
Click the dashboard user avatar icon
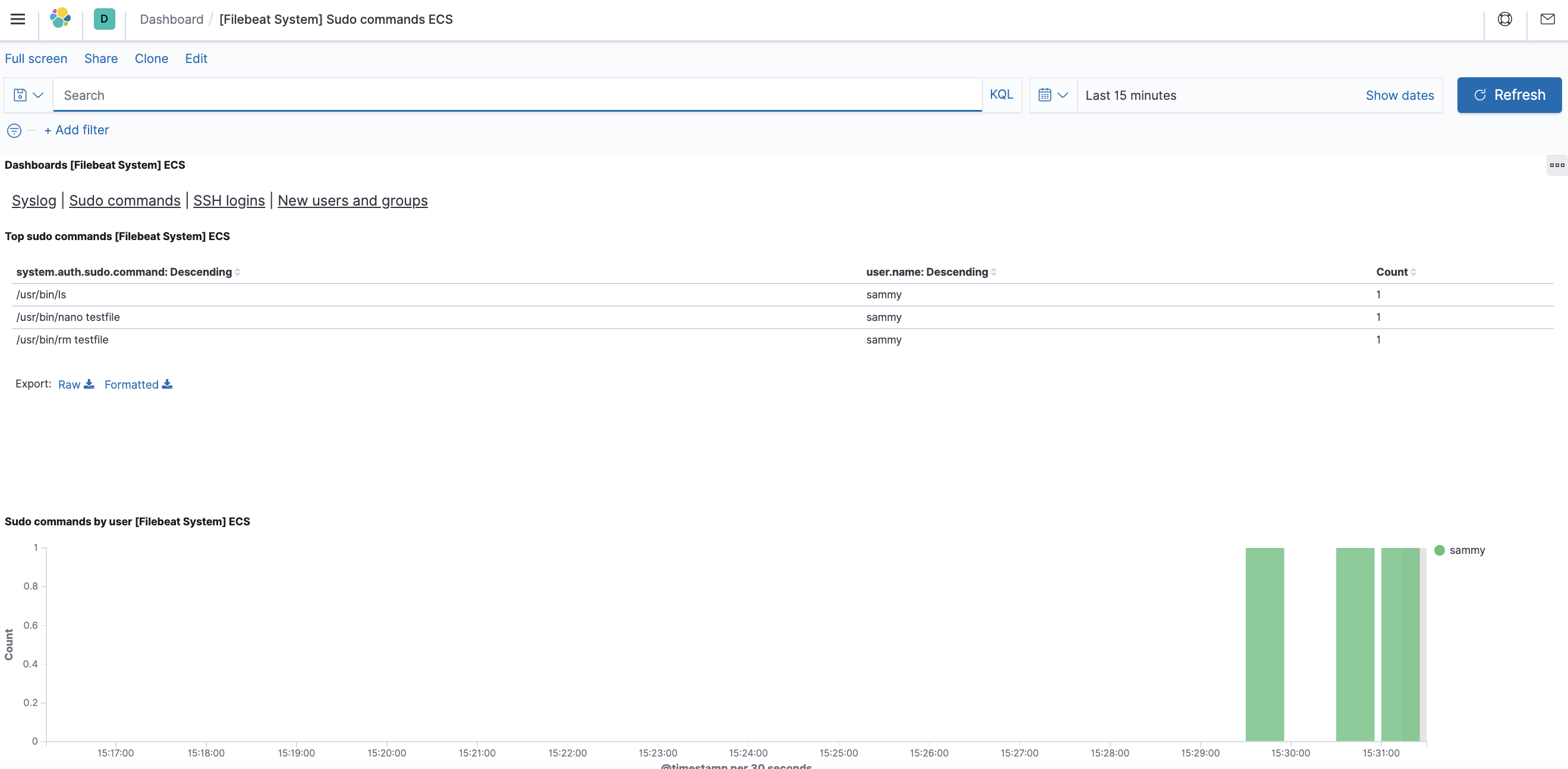pos(104,19)
